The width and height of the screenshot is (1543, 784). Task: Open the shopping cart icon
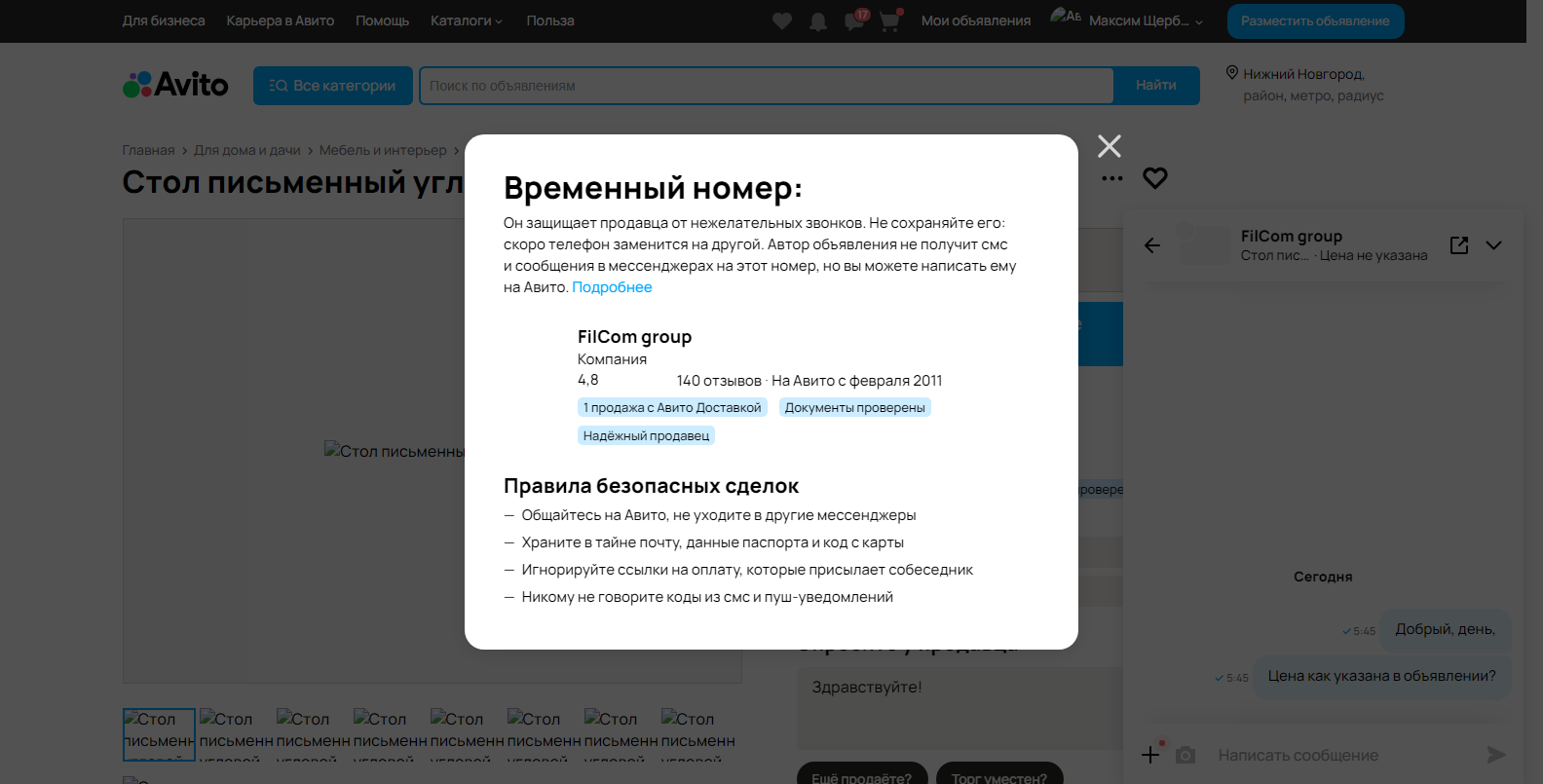coord(890,20)
